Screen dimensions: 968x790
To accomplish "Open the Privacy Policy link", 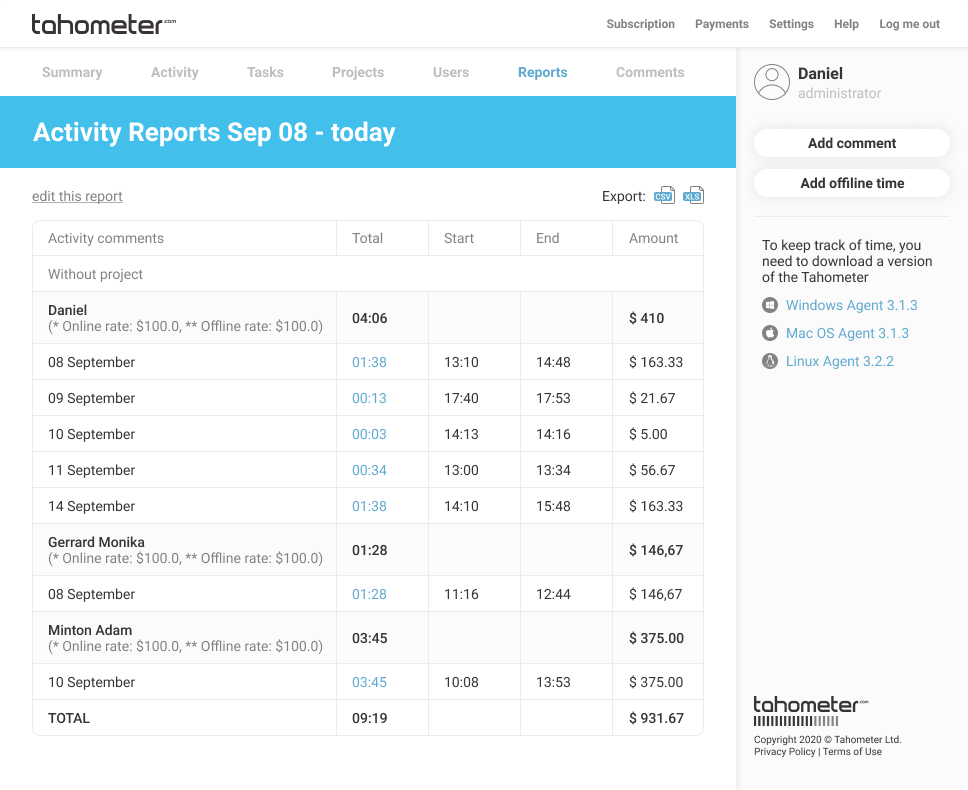I will tap(785, 752).
